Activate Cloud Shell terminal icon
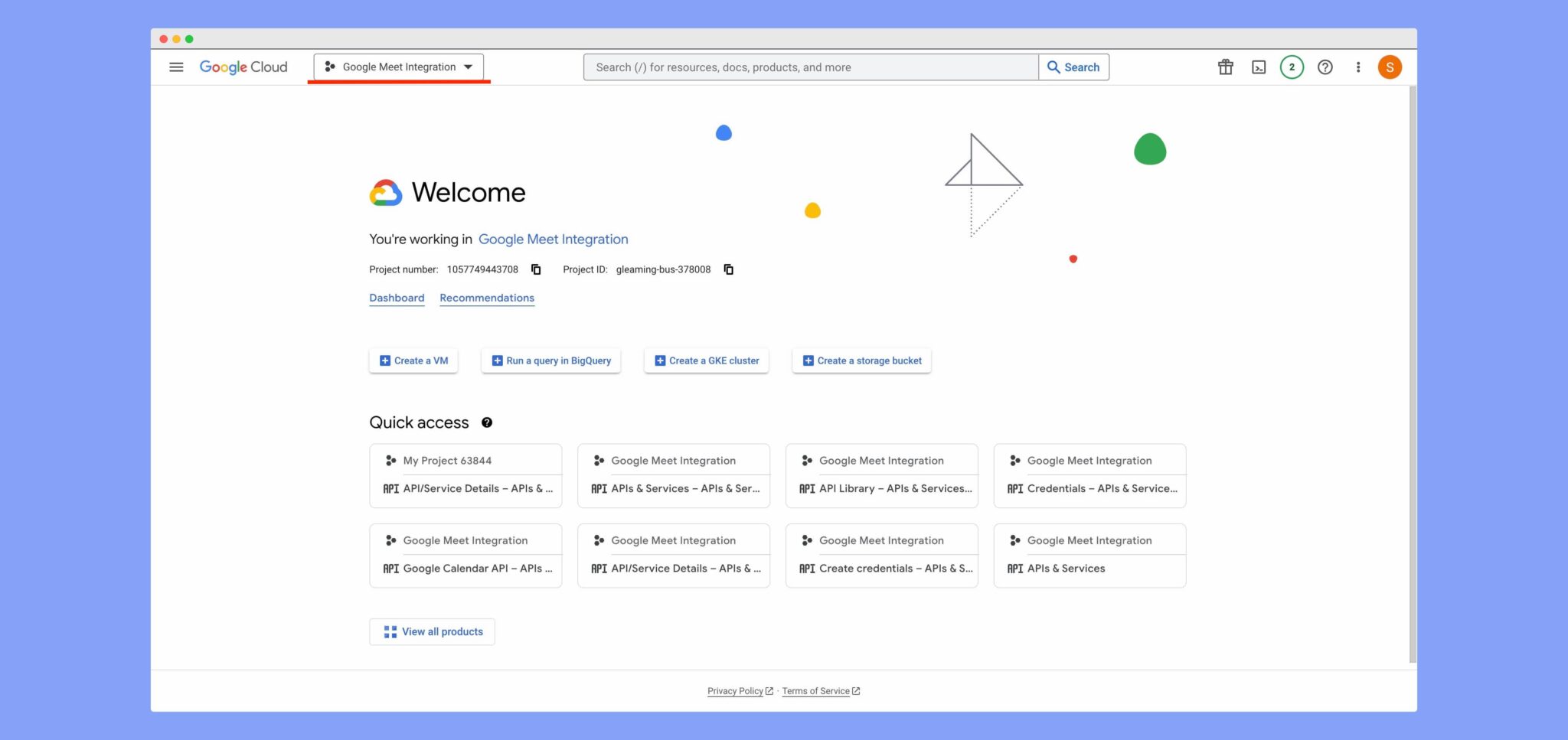The width and height of the screenshot is (1568, 740). (x=1259, y=67)
